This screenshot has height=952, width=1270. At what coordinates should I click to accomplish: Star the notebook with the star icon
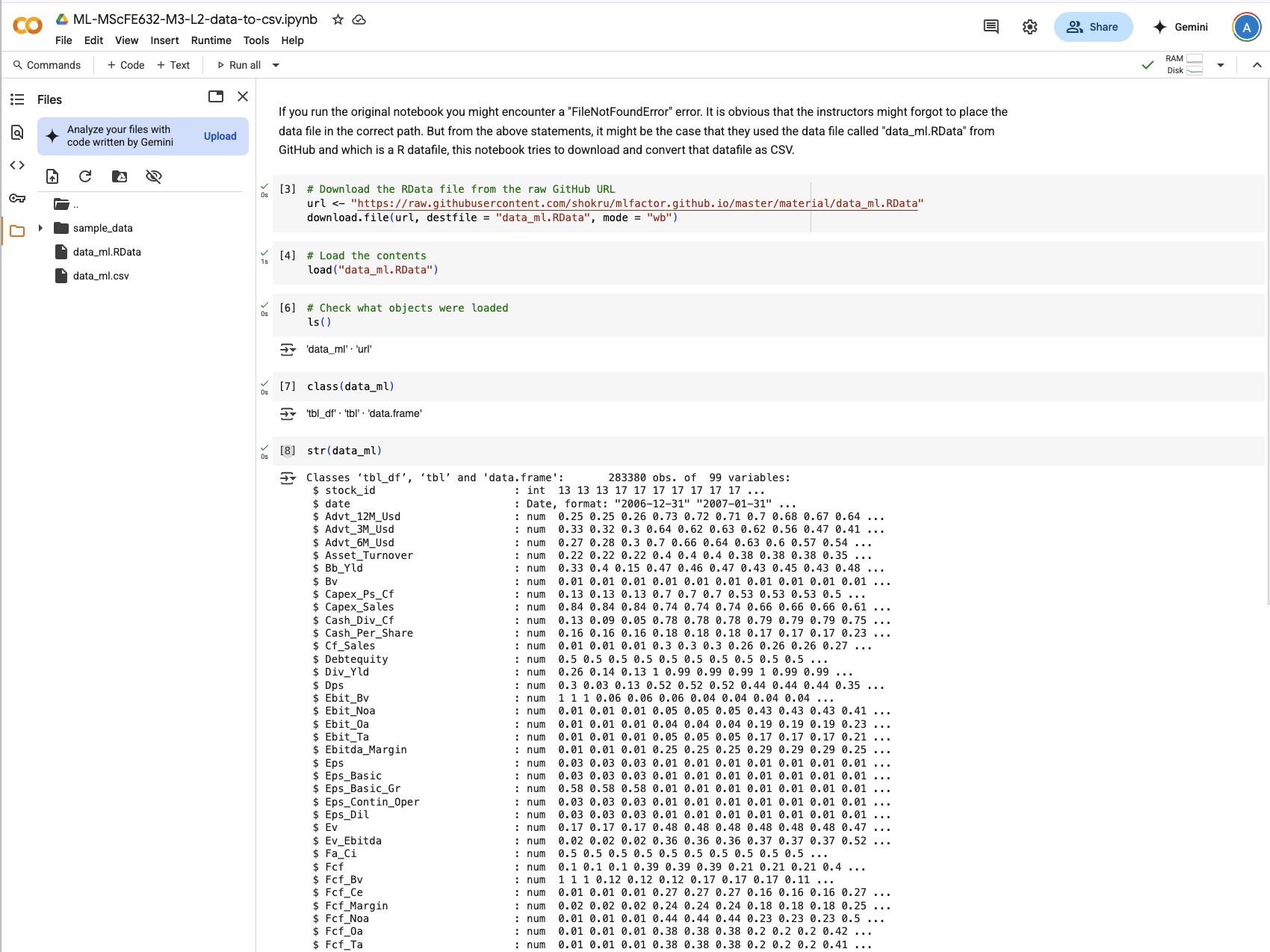[x=338, y=19]
